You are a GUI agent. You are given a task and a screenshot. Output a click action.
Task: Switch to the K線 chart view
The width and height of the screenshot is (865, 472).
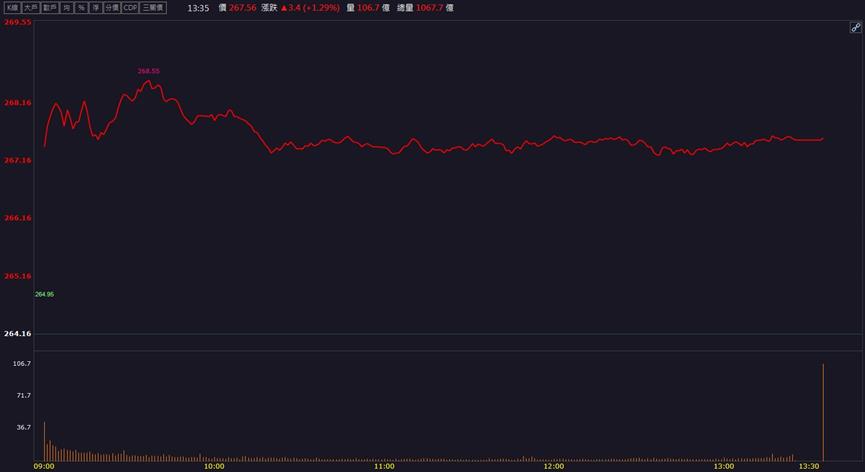point(12,8)
